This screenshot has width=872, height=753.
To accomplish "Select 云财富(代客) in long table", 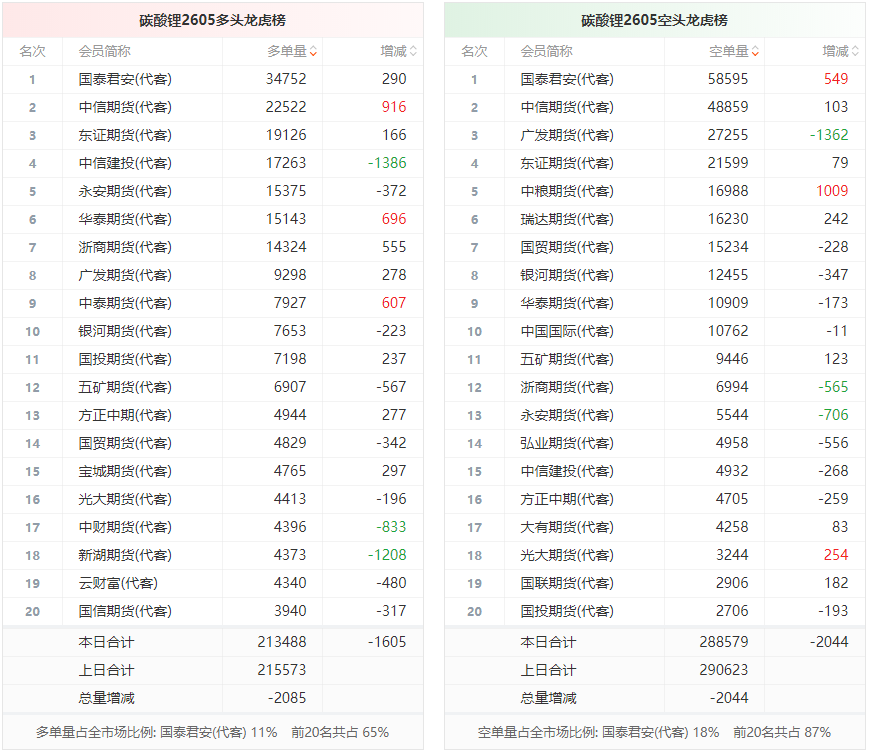I will click(118, 583).
